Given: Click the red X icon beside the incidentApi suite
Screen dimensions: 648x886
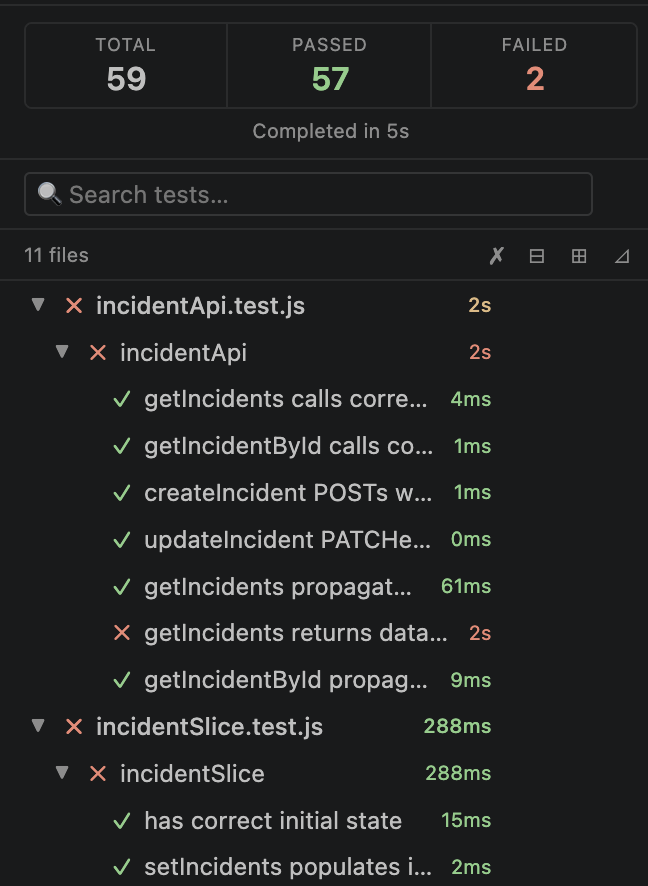Looking at the screenshot, I should pyautogui.click(x=98, y=352).
